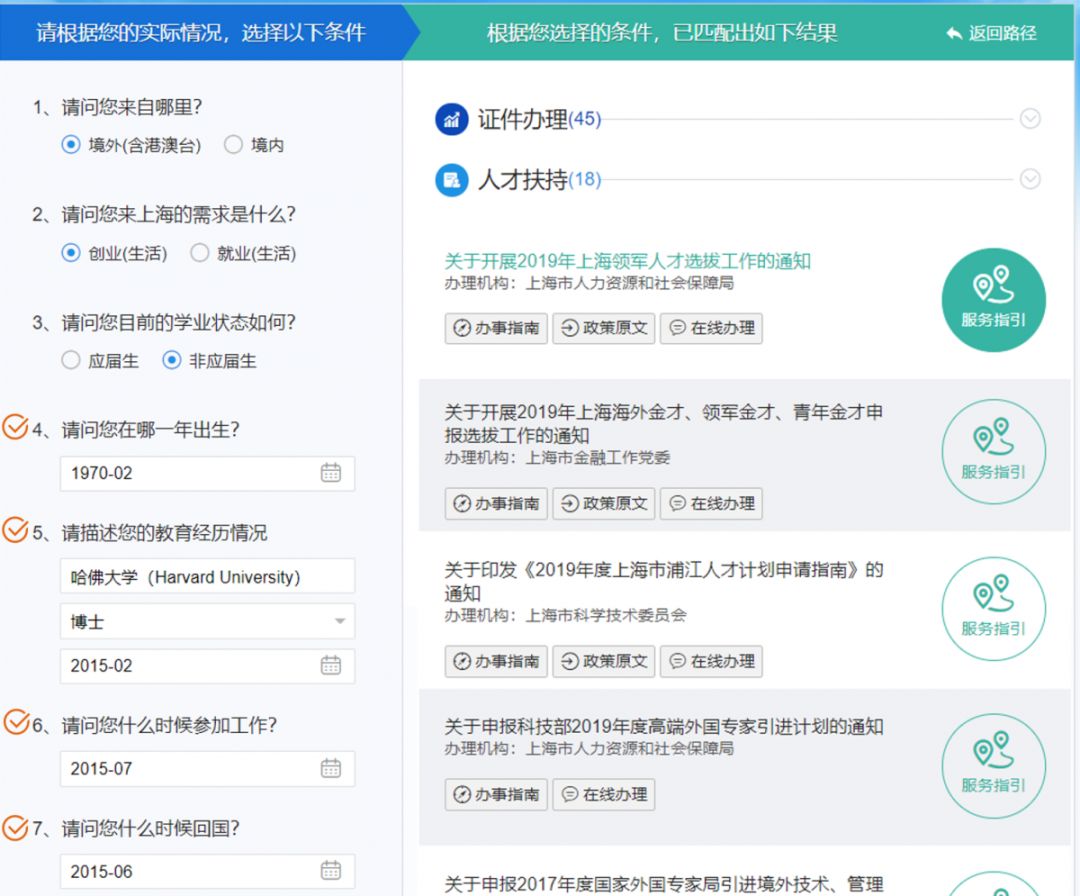Screen dimensions: 1080x896
Task: Click 办事指南 under 高端外国专家引进计划 notice
Action: coord(496,795)
